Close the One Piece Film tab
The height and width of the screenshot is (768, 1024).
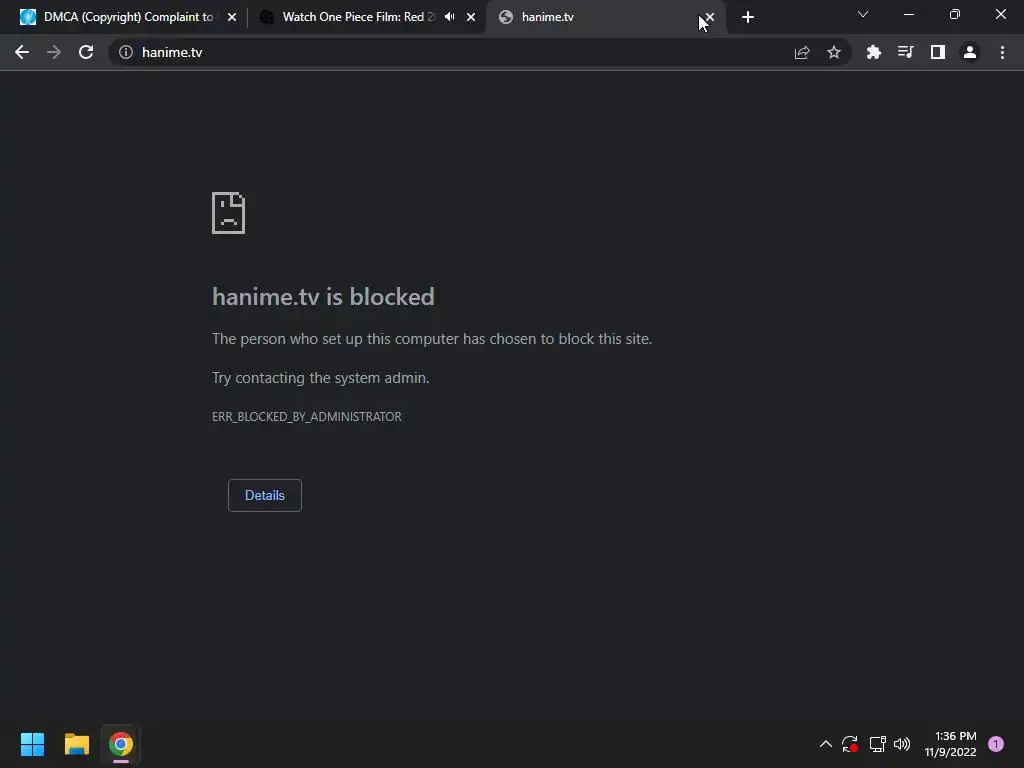[471, 17]
